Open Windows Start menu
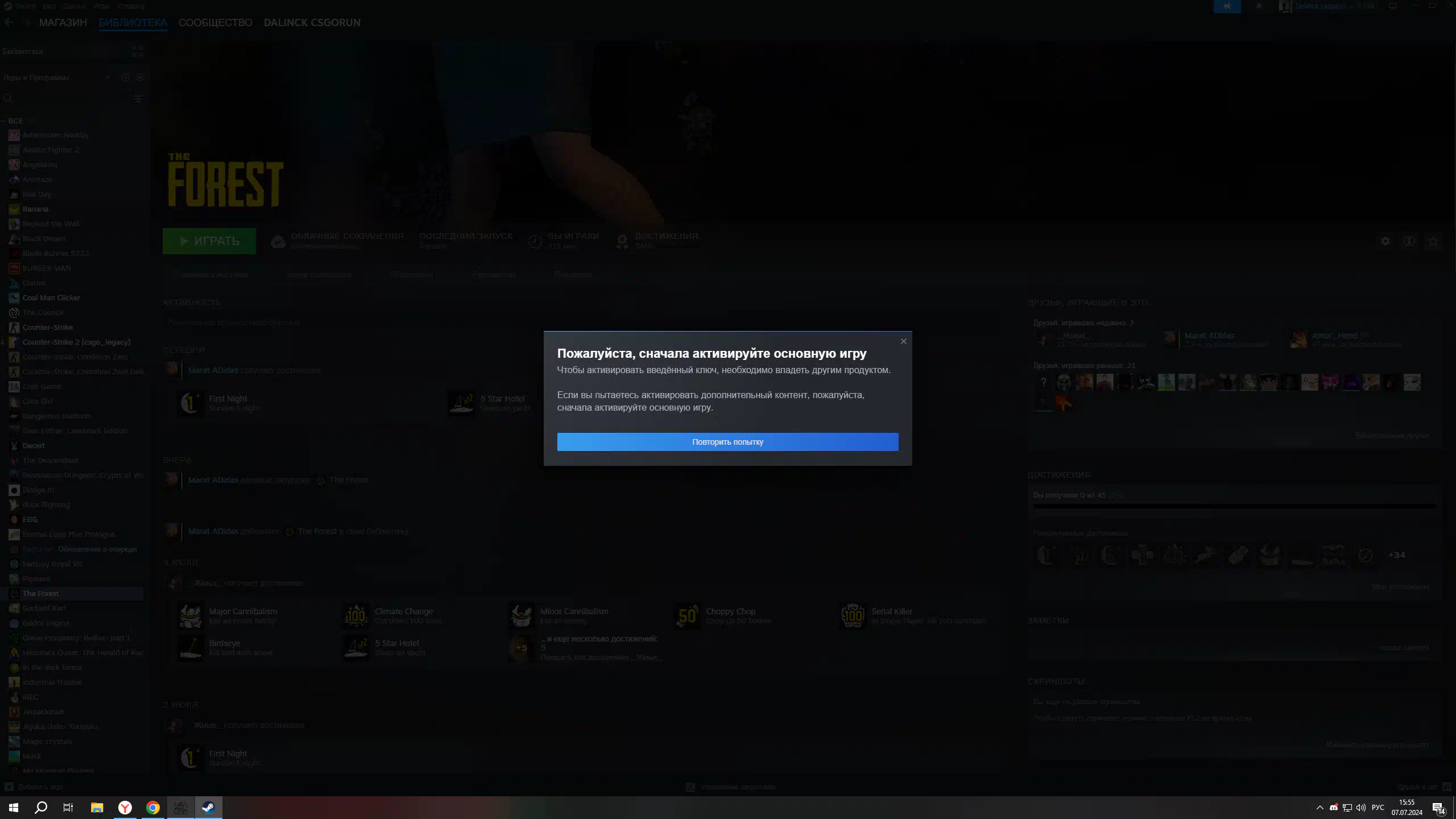 (14, 808)
